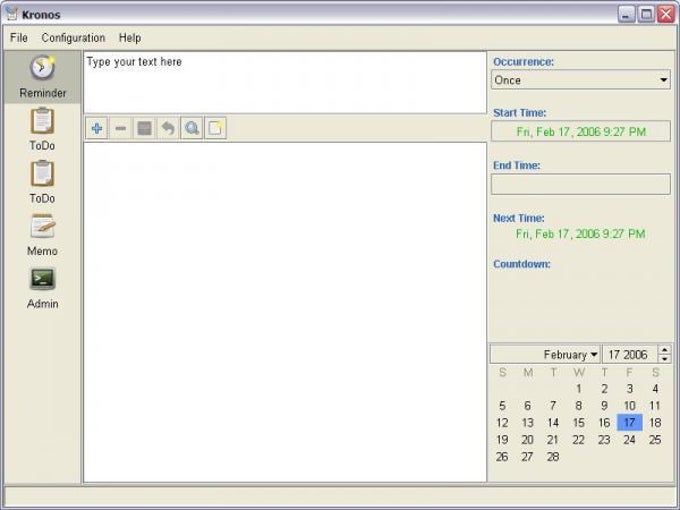Select calendar day 1
The width and height of the screenshot is (680, 510).
tap(579, 389)
